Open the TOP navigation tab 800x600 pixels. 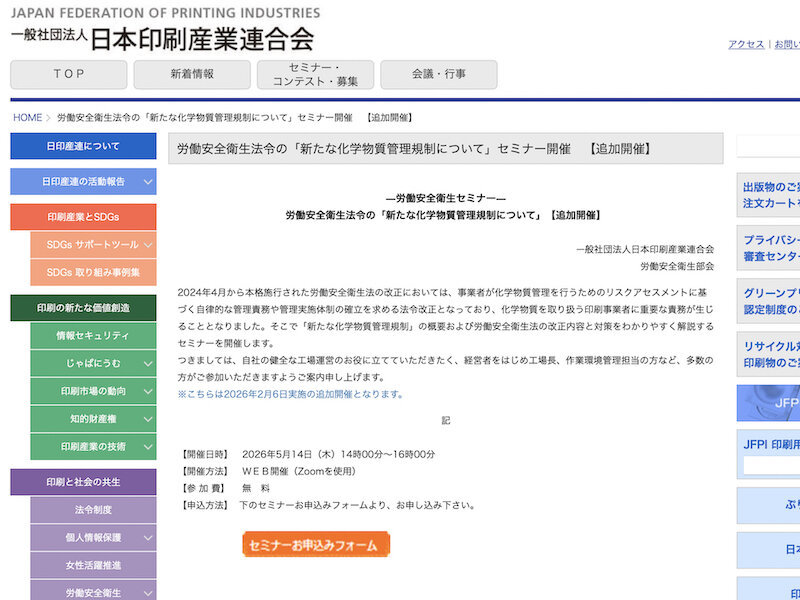click(69, 75)
